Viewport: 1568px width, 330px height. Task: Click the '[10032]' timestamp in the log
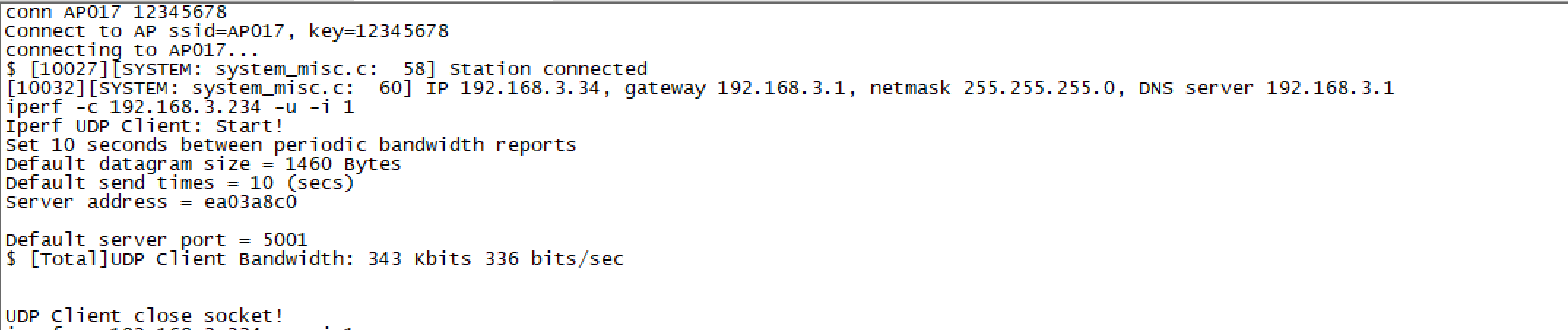[47, 88]
